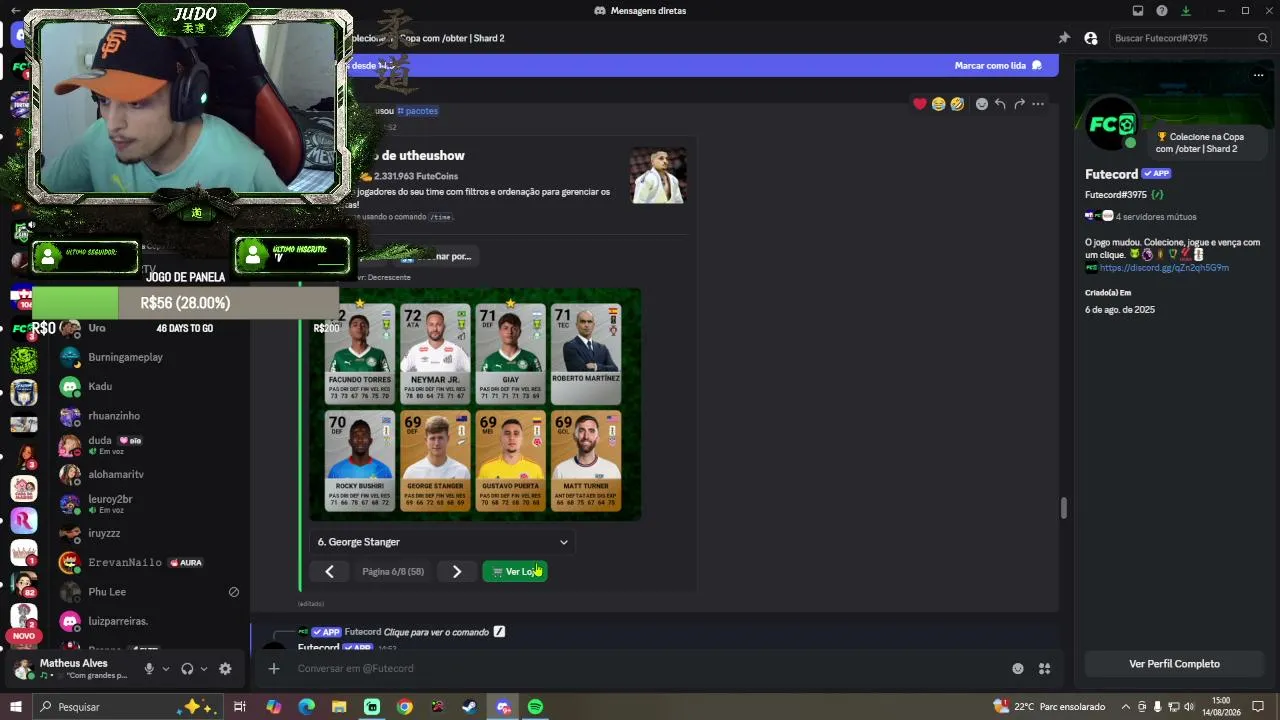Toggle headphone deafen
The image size is (1280, 720).
click(x=187, y=669)
